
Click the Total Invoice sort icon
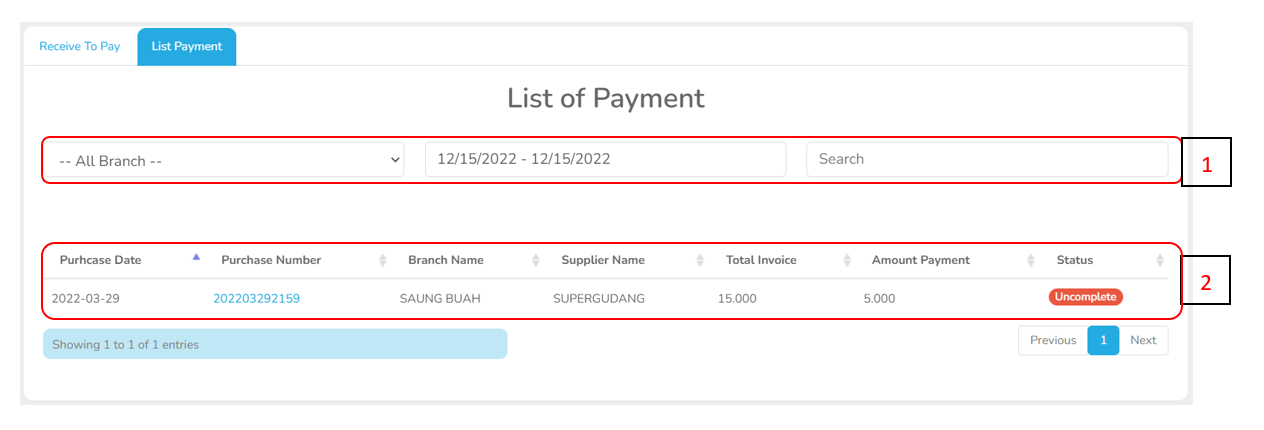[x=846, y=260]
